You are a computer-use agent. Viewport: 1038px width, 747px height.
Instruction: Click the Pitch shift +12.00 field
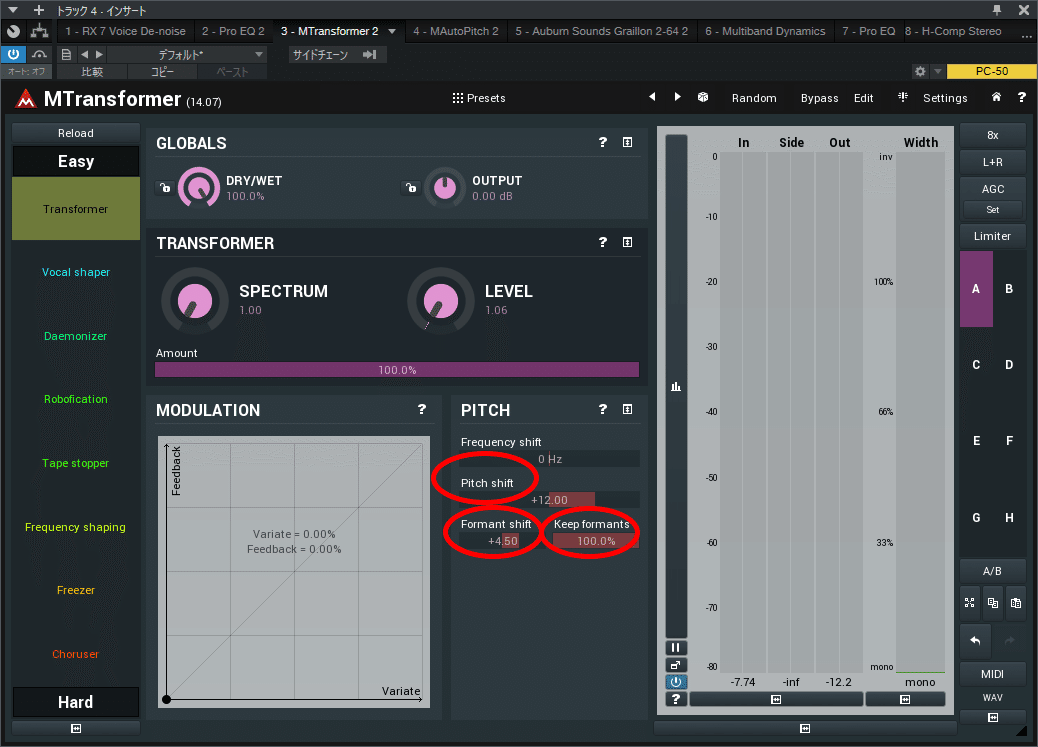(x=549, y=500)
